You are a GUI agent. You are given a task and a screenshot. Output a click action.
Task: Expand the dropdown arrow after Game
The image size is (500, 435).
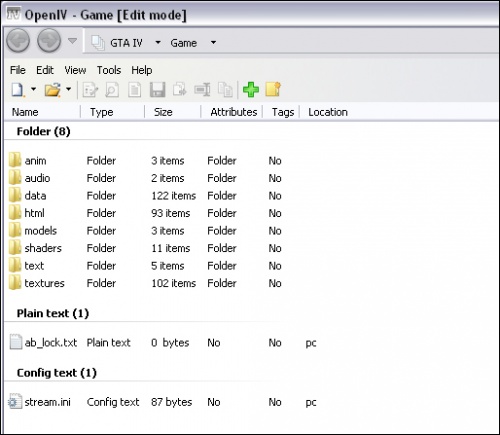pos(213,43)
